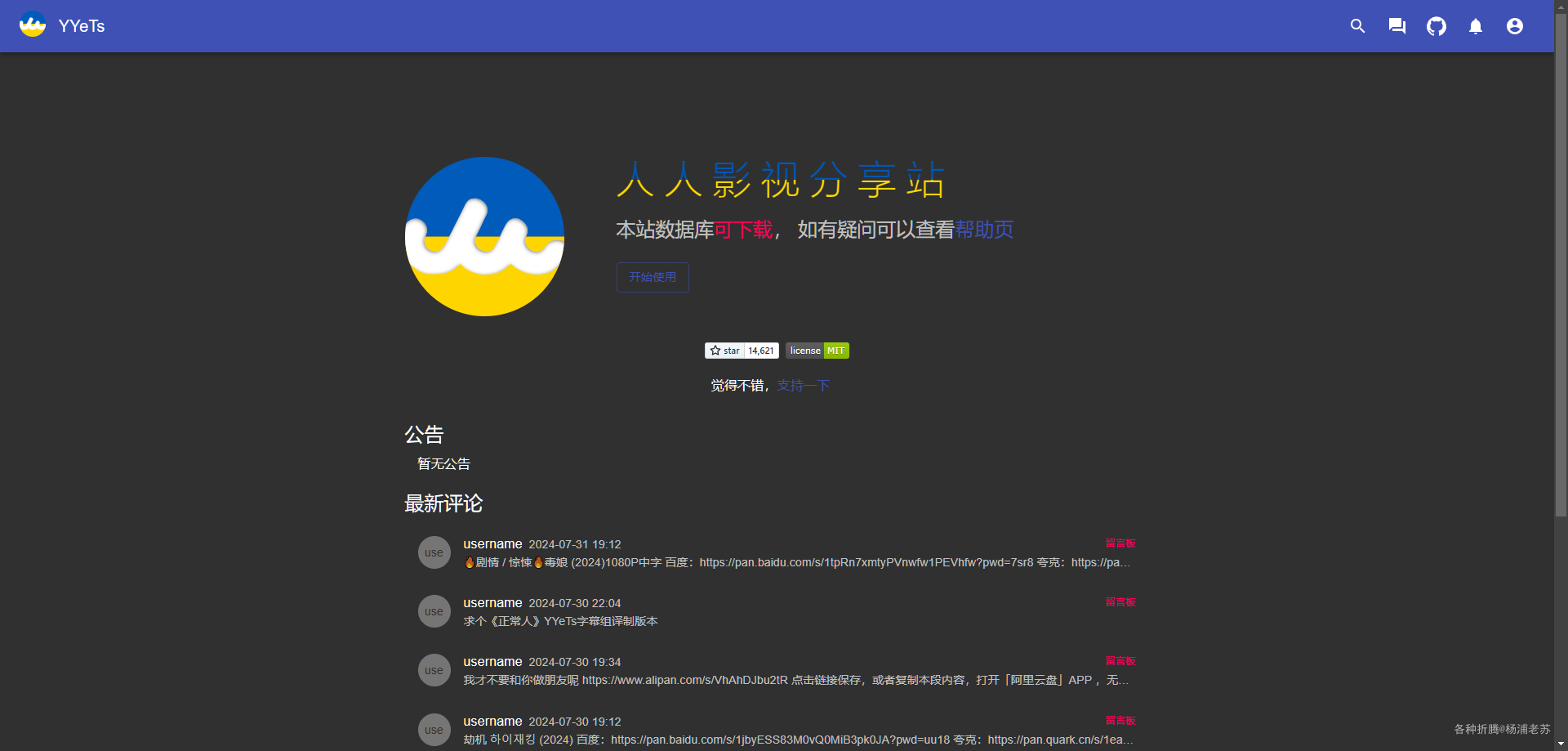The height and width of the screenshot is (751, 1568).
Task: Open the user account icon
Action: pos(1515,26)
